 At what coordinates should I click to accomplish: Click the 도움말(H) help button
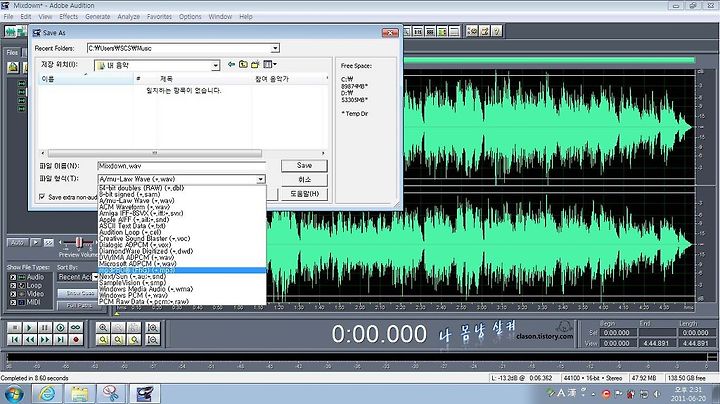pos(304,194)
